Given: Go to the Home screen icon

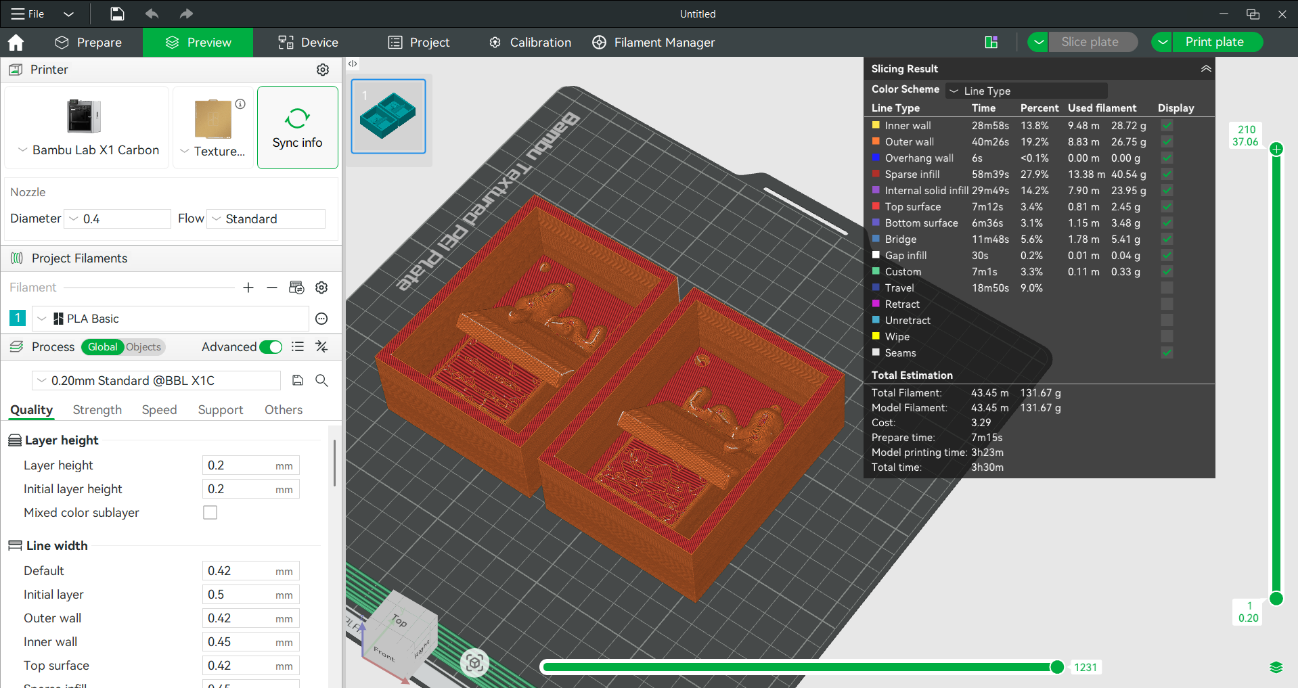Looking at the screenshot, I should (x=16, y=42).
